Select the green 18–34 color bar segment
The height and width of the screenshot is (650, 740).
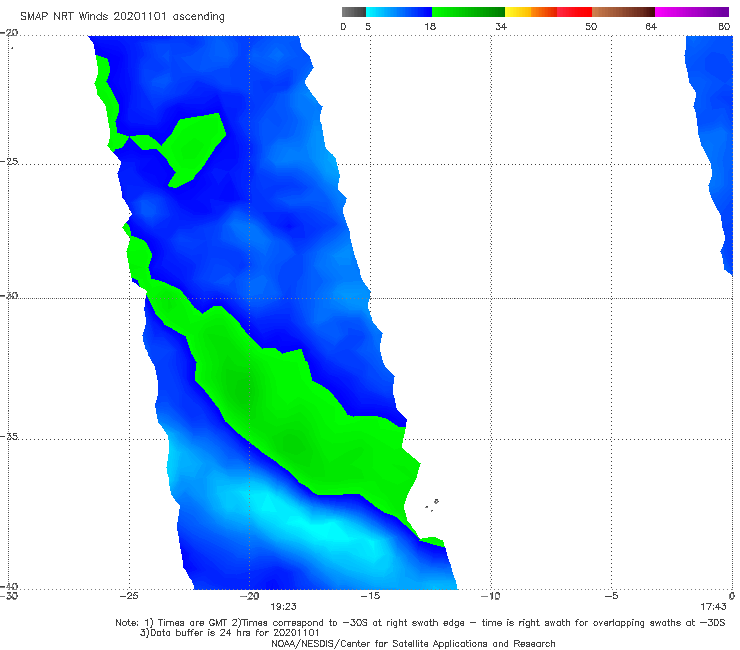pyautogui.click(x=468, y=12)
